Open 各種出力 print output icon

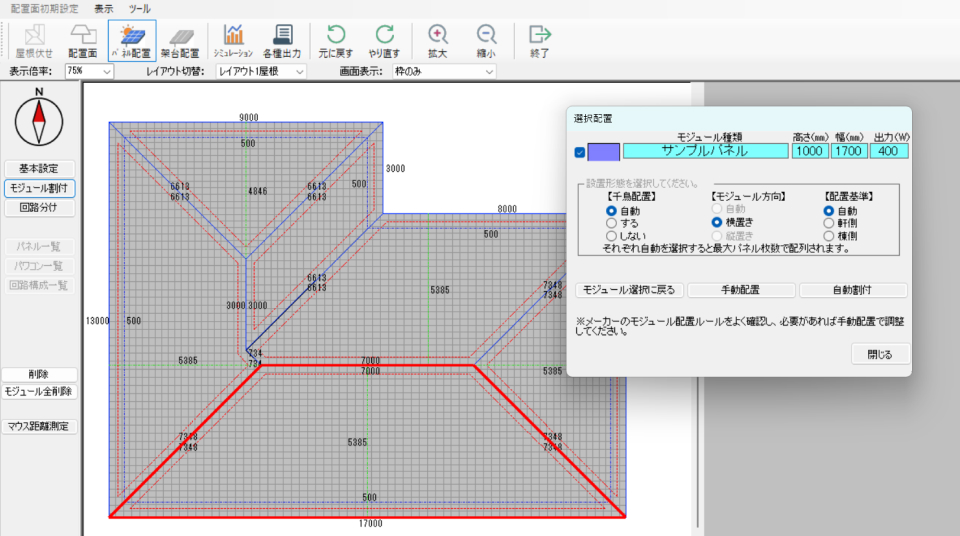282,41
